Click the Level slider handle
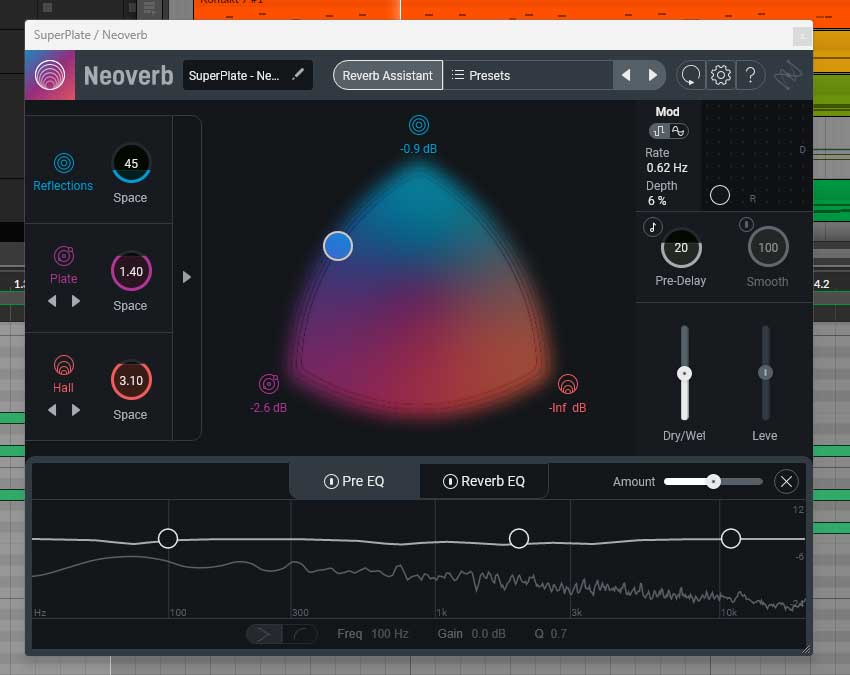The width and height of the screenshot is (850, 675). coord(765,372)
